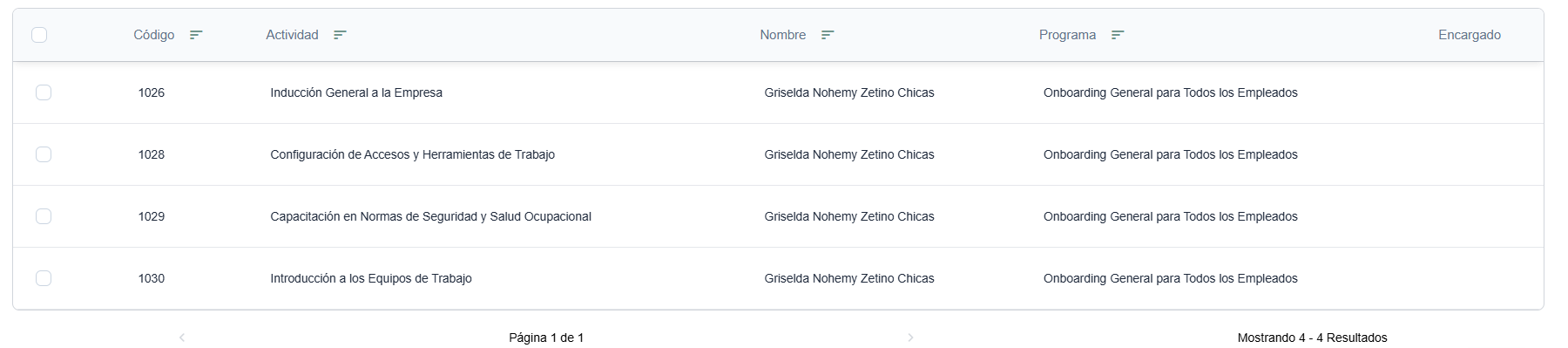This screenshot has width=1568, height=348.
Task: Click the sort icon beside Actividad
Action: pos(340,35)
